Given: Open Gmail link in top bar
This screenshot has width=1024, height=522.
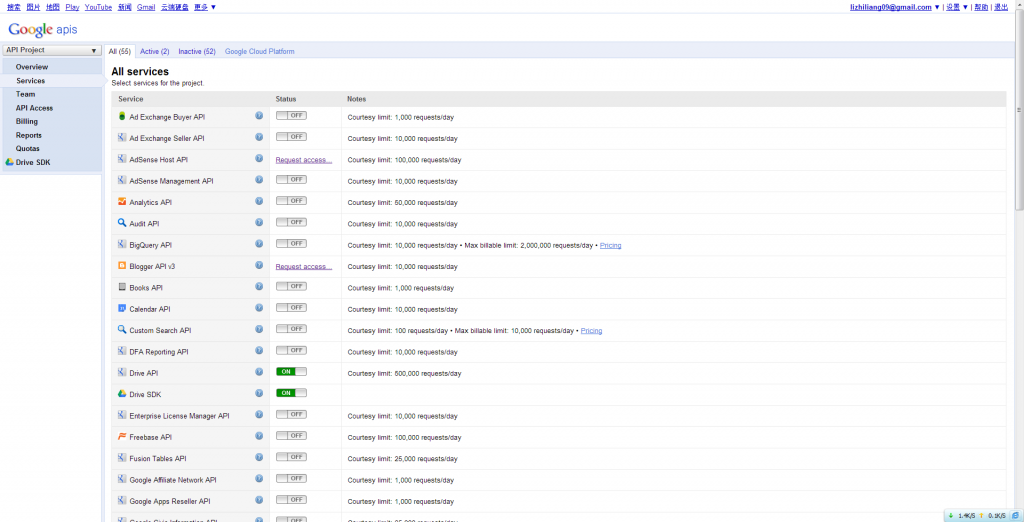Looking at the screenshot, I should pos(146,7).
